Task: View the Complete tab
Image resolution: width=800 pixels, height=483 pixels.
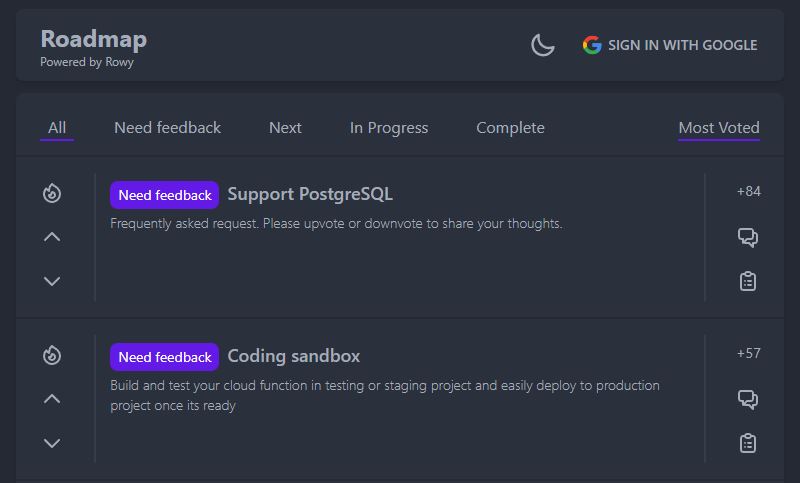Action: pyautogui.click(x=510, y=128)
